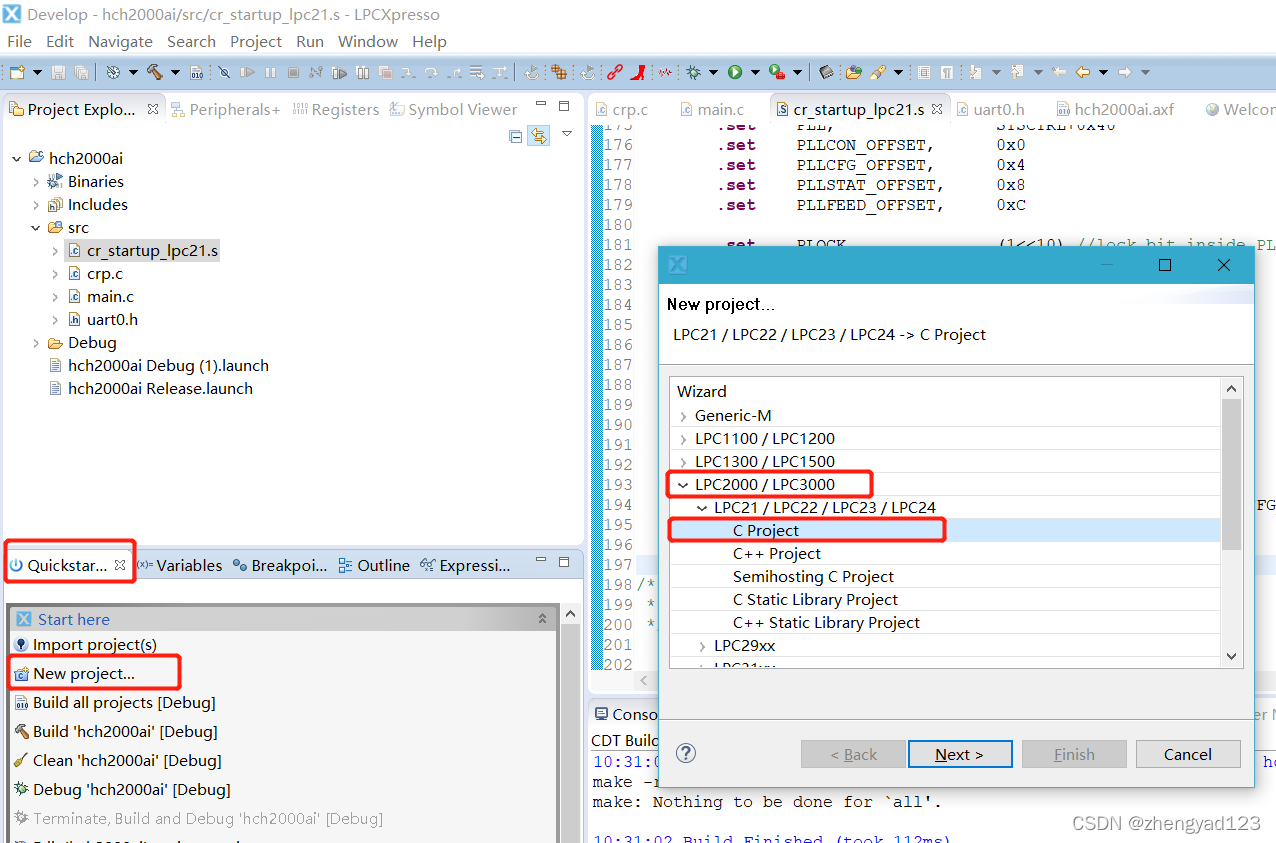The width and height of the screenshot is (1276, 843).
Task: Click Collapse All icon in Project Explorer
Action: (516, 135)
